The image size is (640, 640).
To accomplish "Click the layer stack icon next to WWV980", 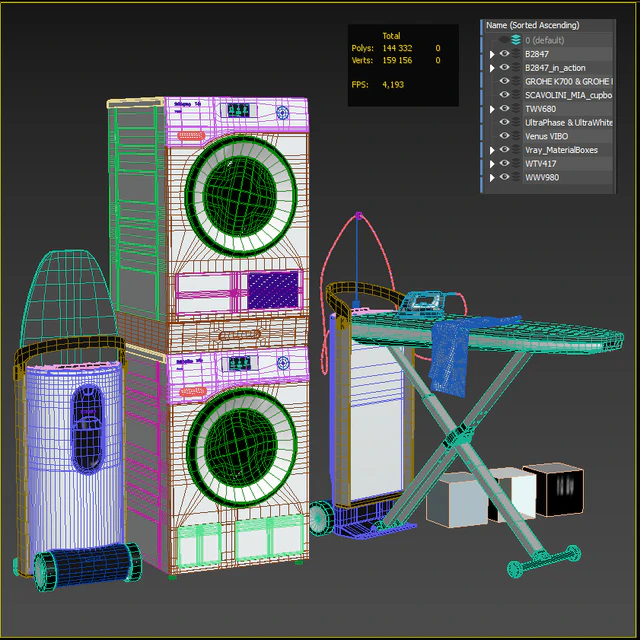I will point(516,177).
